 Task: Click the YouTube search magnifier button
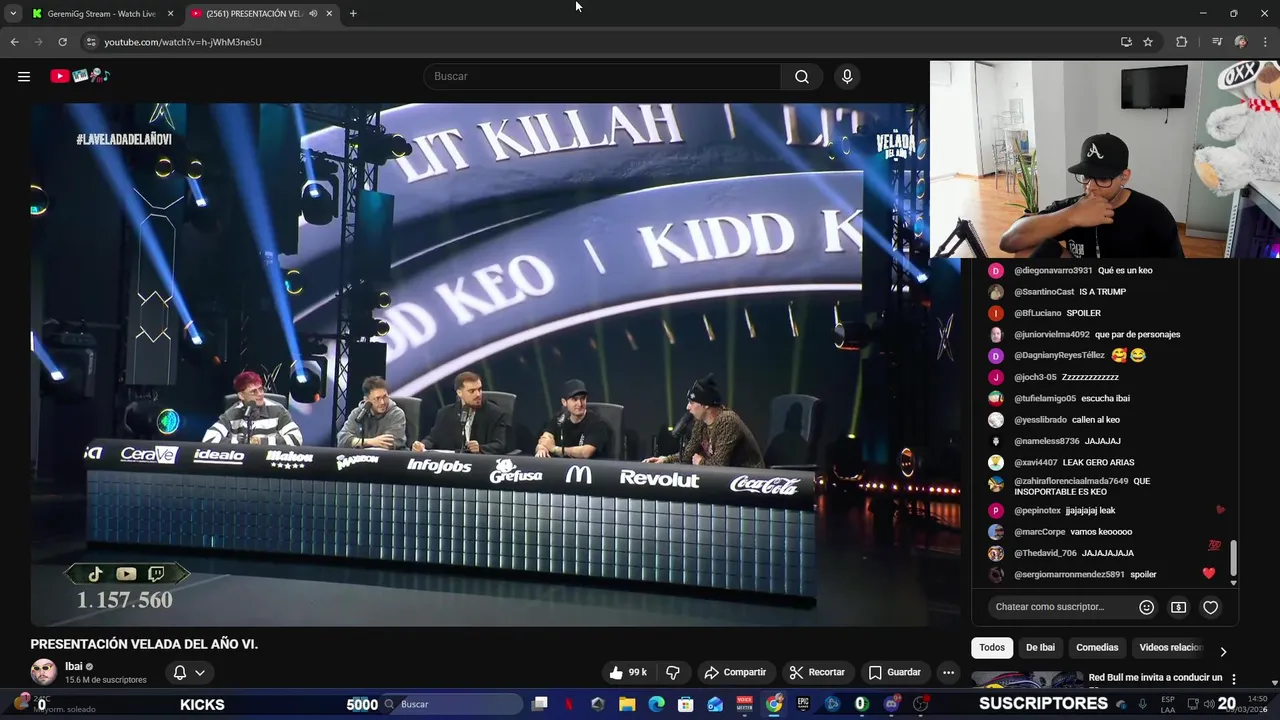coord(802,76)
